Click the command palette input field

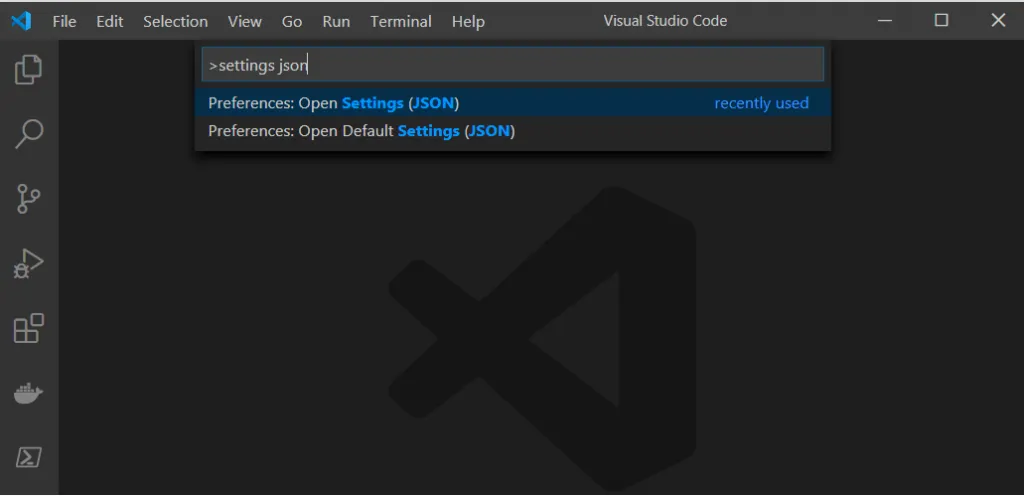click(x=512, y=66)
